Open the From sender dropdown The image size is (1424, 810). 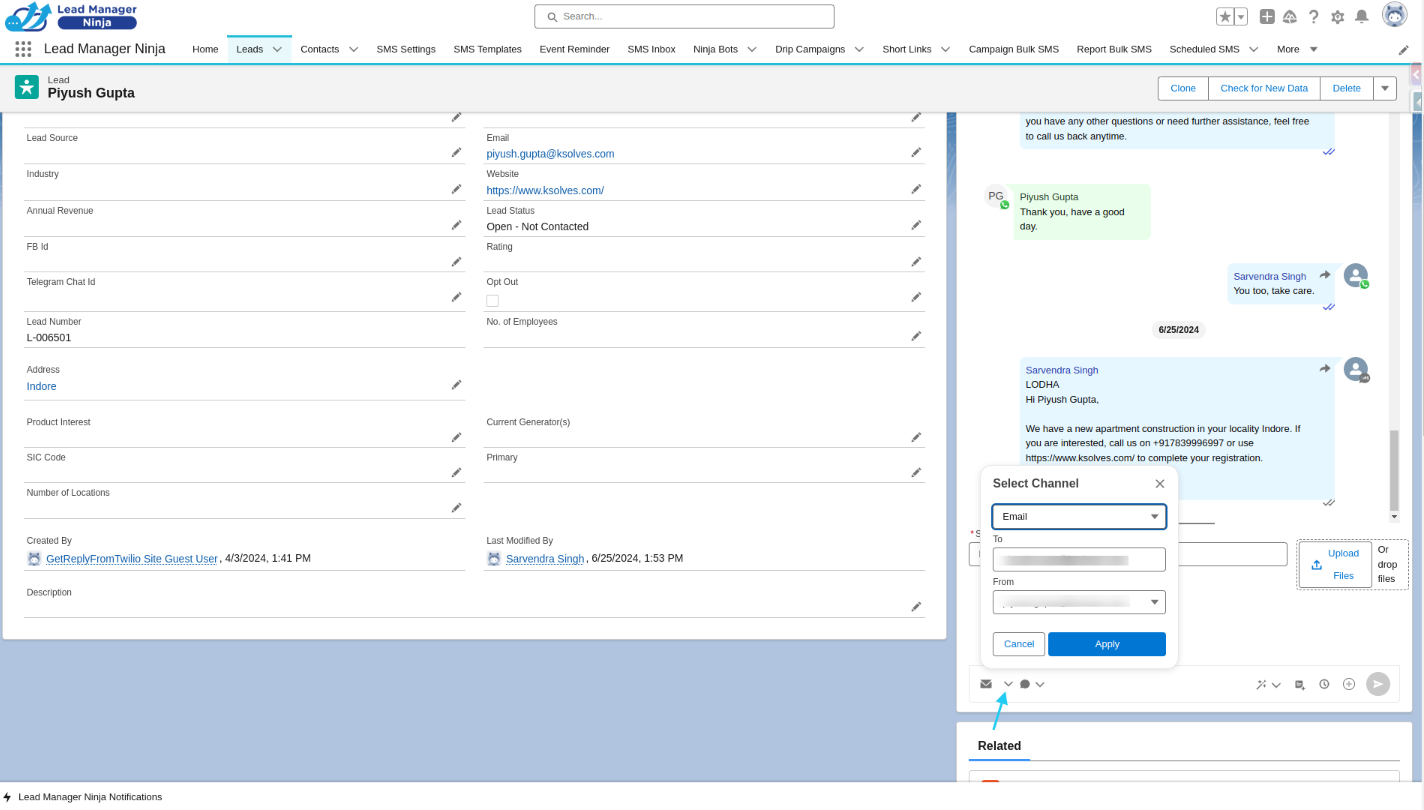1079,602
